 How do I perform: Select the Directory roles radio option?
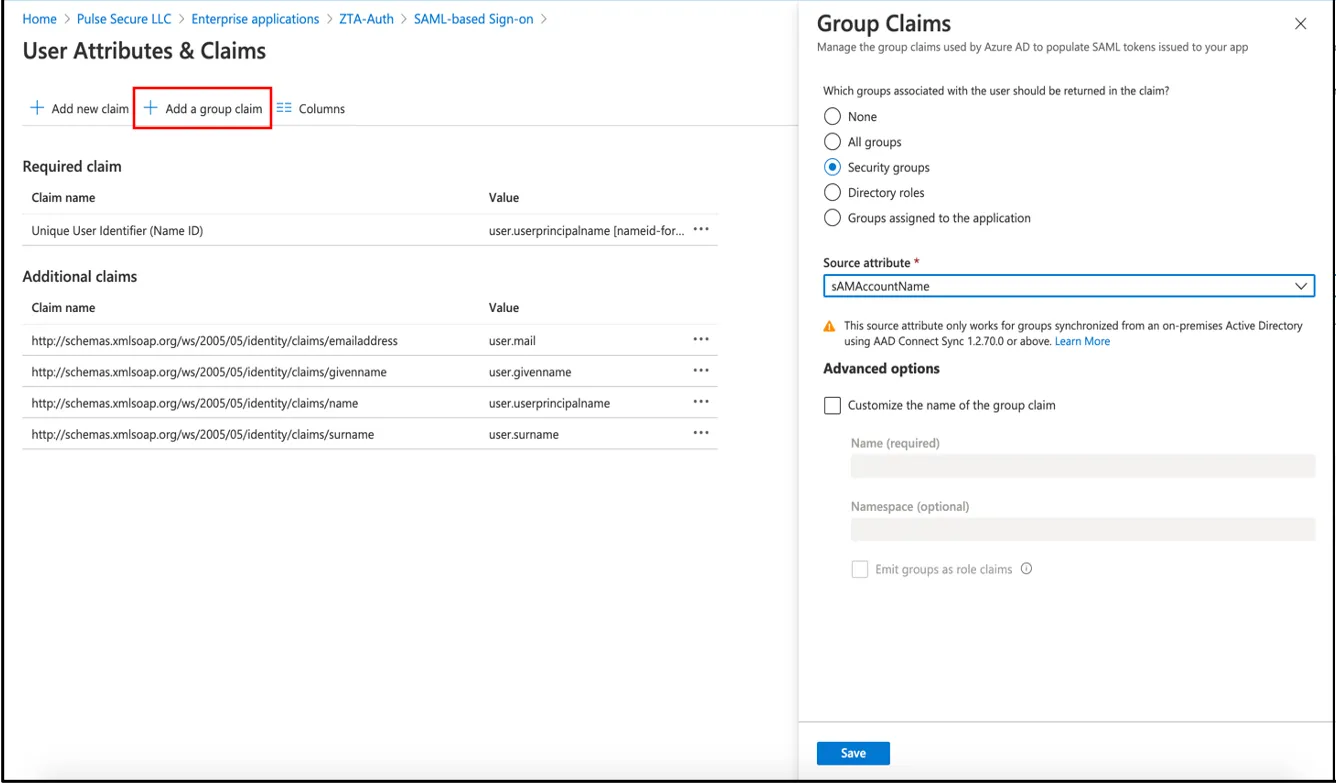pos(832,192)
